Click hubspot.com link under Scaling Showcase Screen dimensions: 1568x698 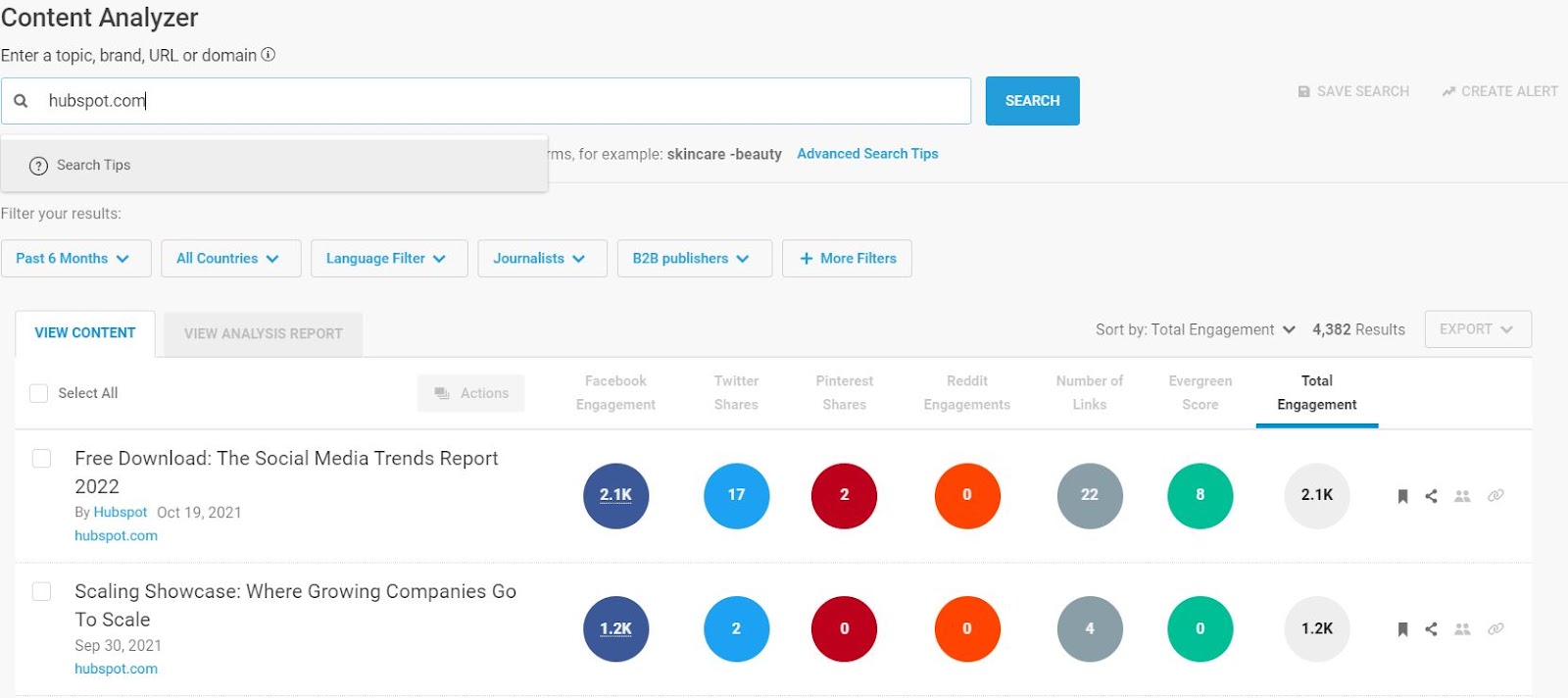pos(116,670)
